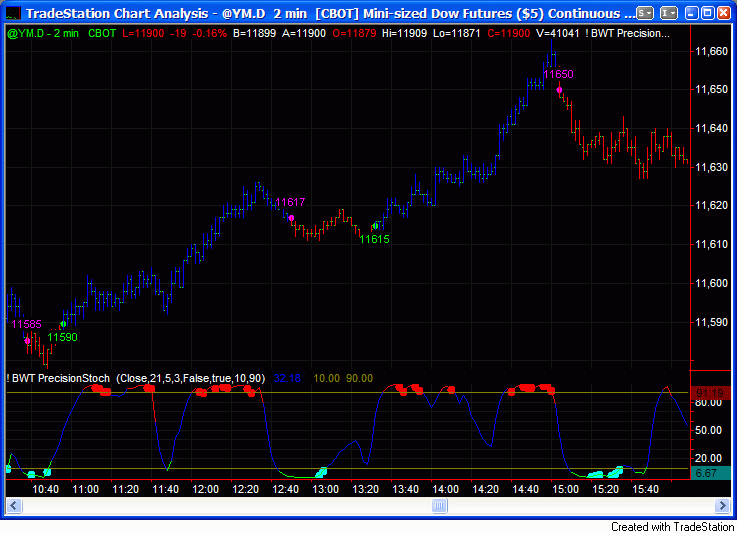The width and height of the screenshot is (737, 533).
Task: Click the magenta sell marker dot at 11650
Action: [559, 90]
